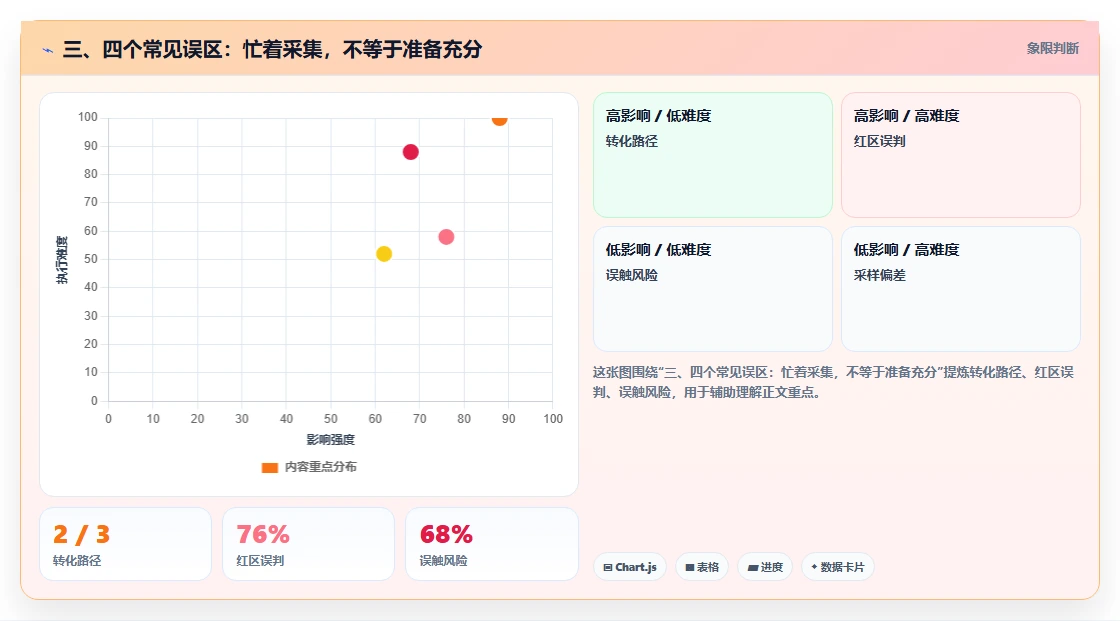The width and height of the screenshot is (1120, 621).
Task: Click the 进度 tag
Action: (765, 567)
